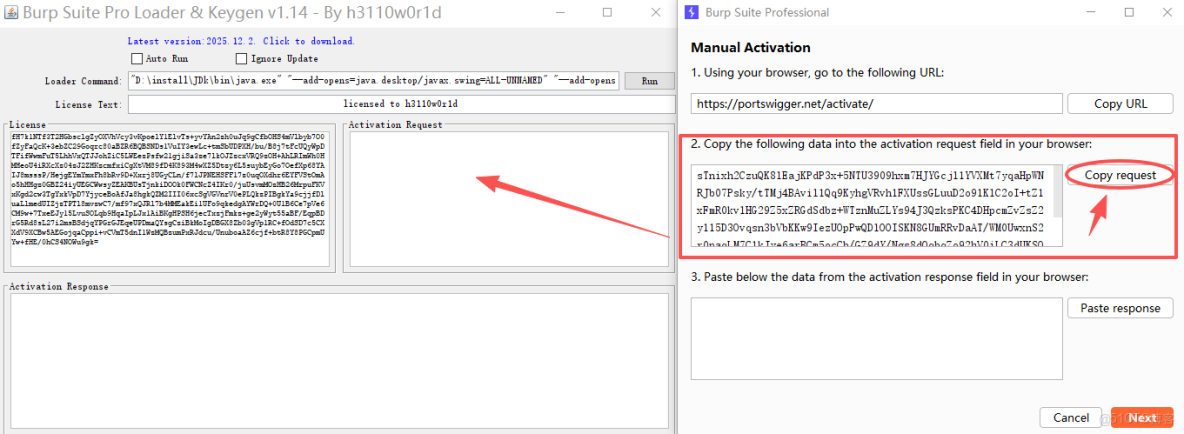
Task: Click the 'Using your browser' step 1 text
Action: (x=817, y=72)
